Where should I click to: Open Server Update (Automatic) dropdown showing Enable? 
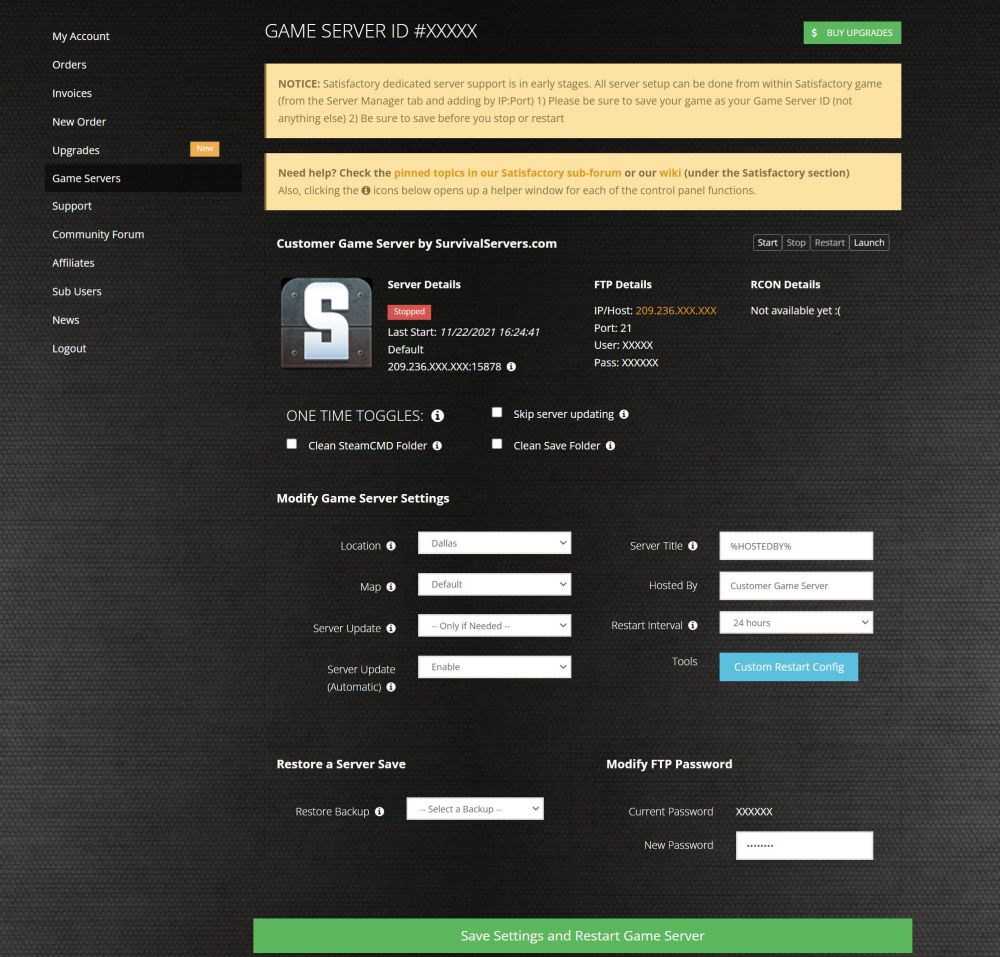[x=494, y=667]
